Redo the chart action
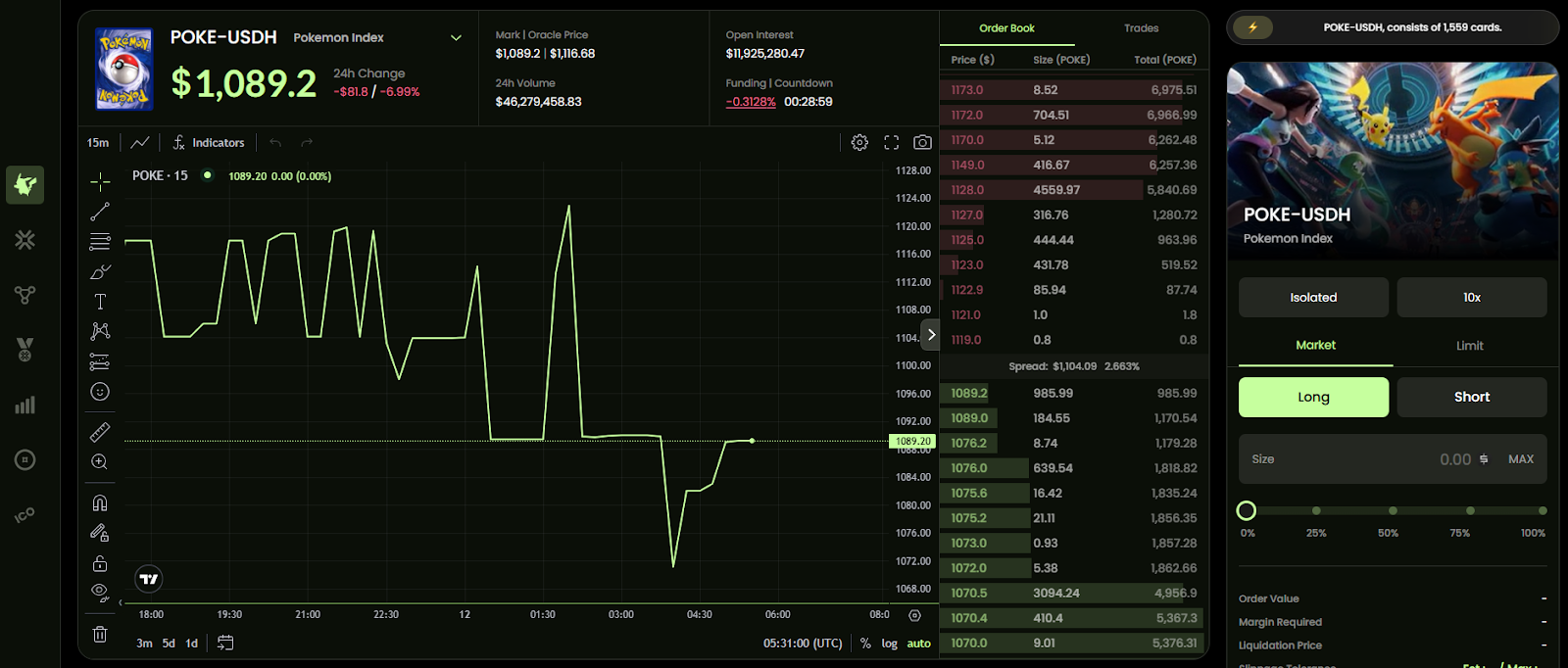Image resolution: width=1568 pixels, height=668 pixels. pos(307,143)
